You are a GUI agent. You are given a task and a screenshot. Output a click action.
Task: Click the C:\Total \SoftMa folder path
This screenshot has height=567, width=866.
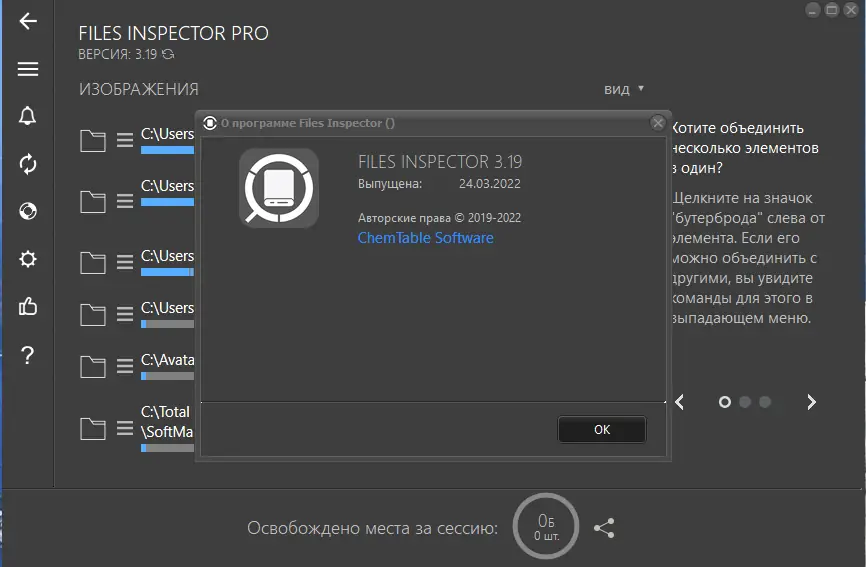tap(167, 422)
